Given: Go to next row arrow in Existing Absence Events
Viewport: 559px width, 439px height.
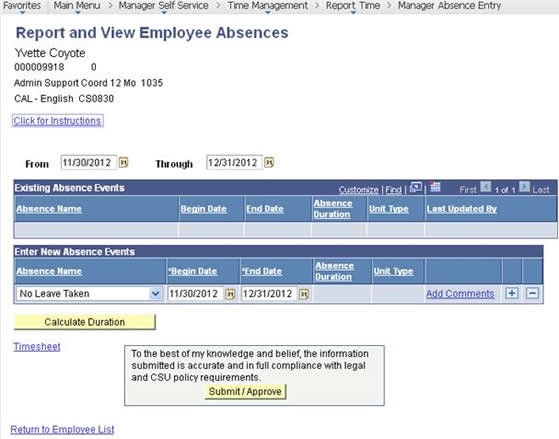Looking at the screenshot, I should pyautogui.click(x=524, y=187).
